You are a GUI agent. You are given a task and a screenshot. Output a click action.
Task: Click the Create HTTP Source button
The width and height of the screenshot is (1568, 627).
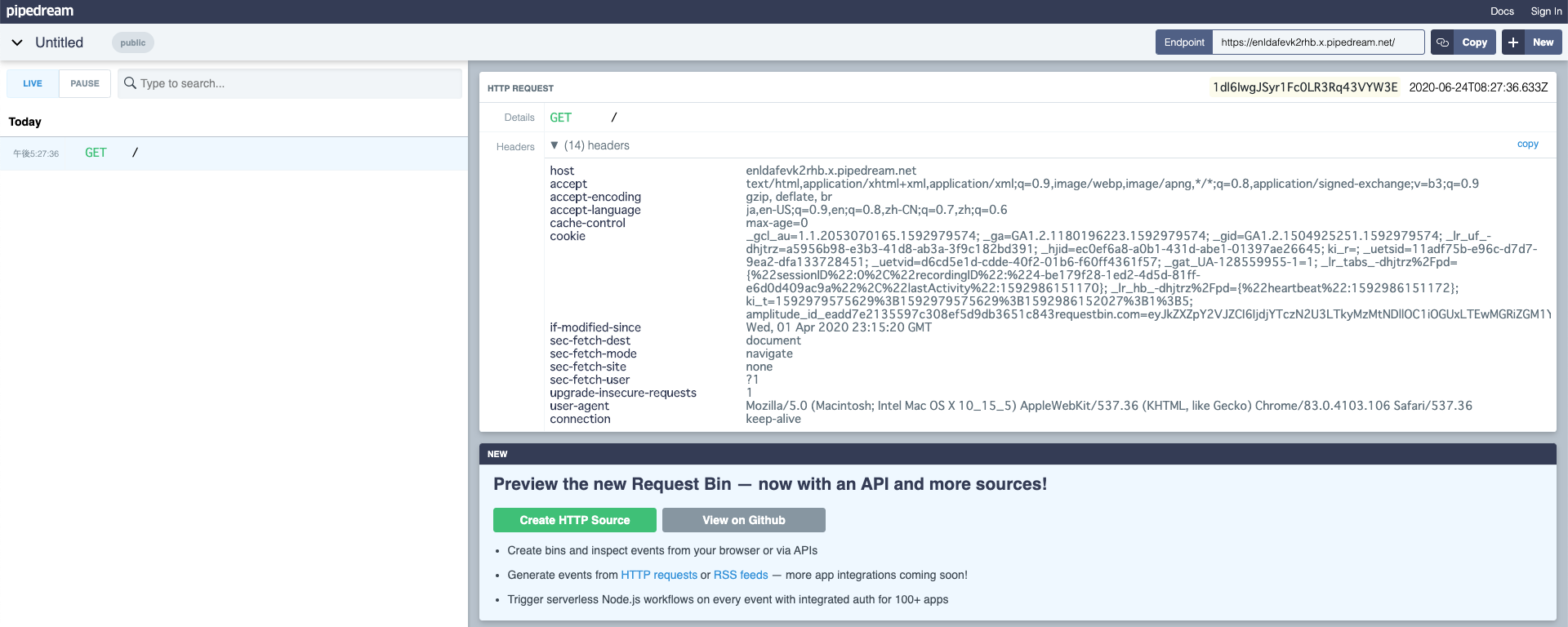pos(575,520)
